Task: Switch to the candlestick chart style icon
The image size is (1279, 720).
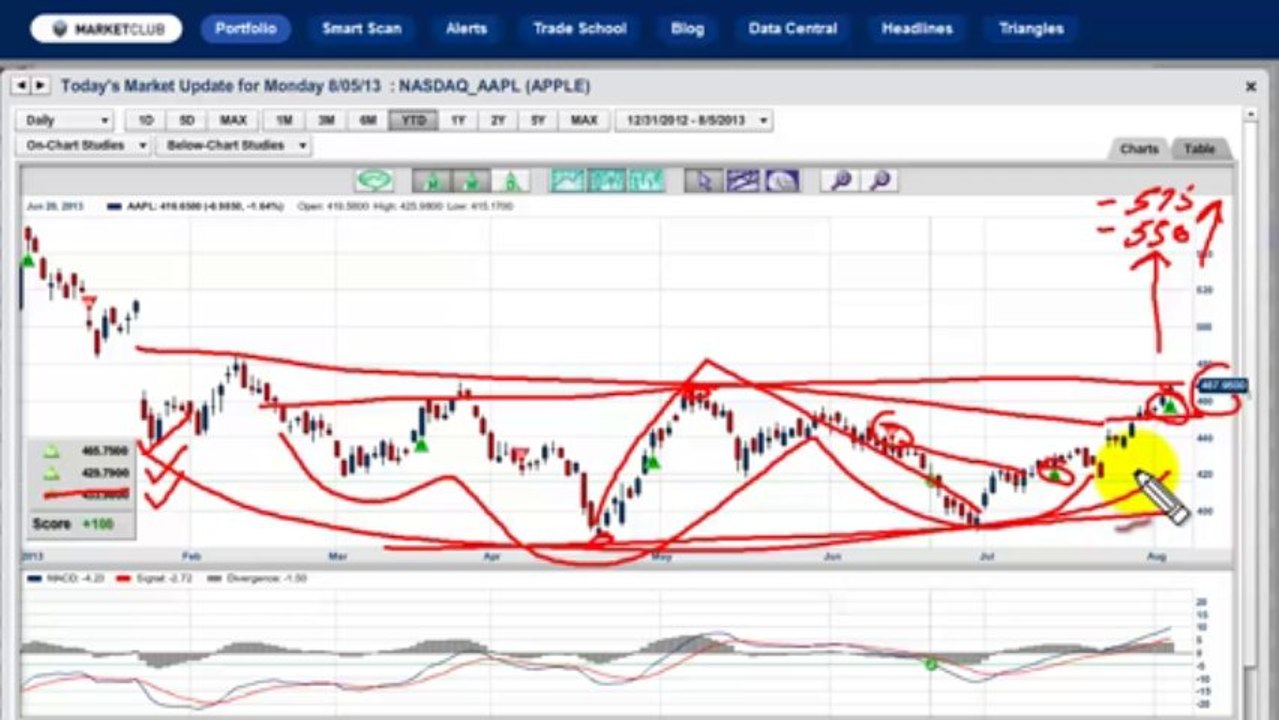Action: [x=646, y=181]
